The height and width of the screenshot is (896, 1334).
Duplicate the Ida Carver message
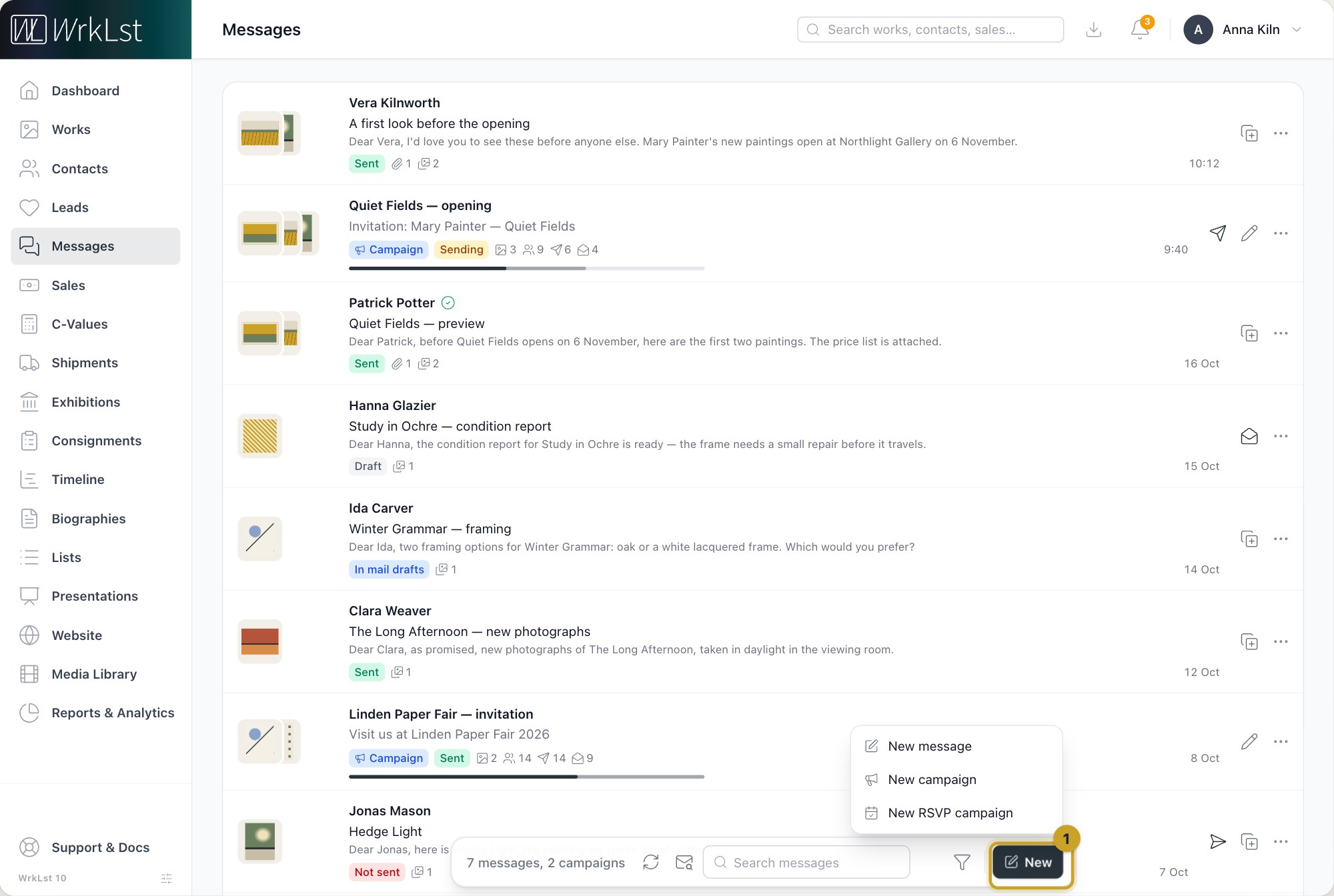pyautogui.click(x=1249, y=539)
